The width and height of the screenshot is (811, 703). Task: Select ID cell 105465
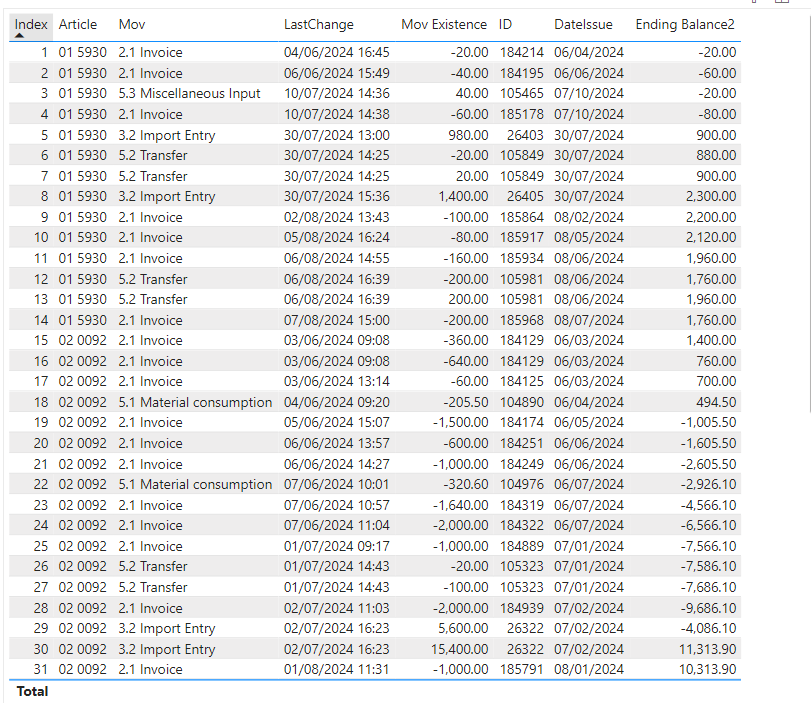521,94
